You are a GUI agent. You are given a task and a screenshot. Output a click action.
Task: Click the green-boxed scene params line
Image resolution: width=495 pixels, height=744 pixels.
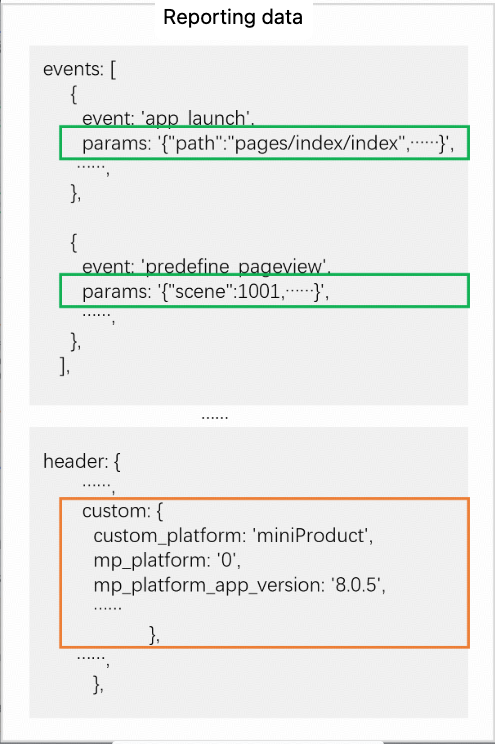[264, 290]
